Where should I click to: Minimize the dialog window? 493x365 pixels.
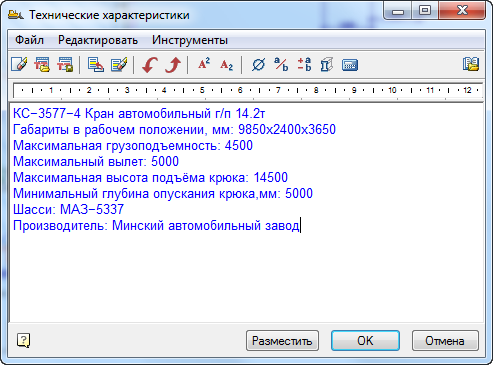[x=398, y=10]
